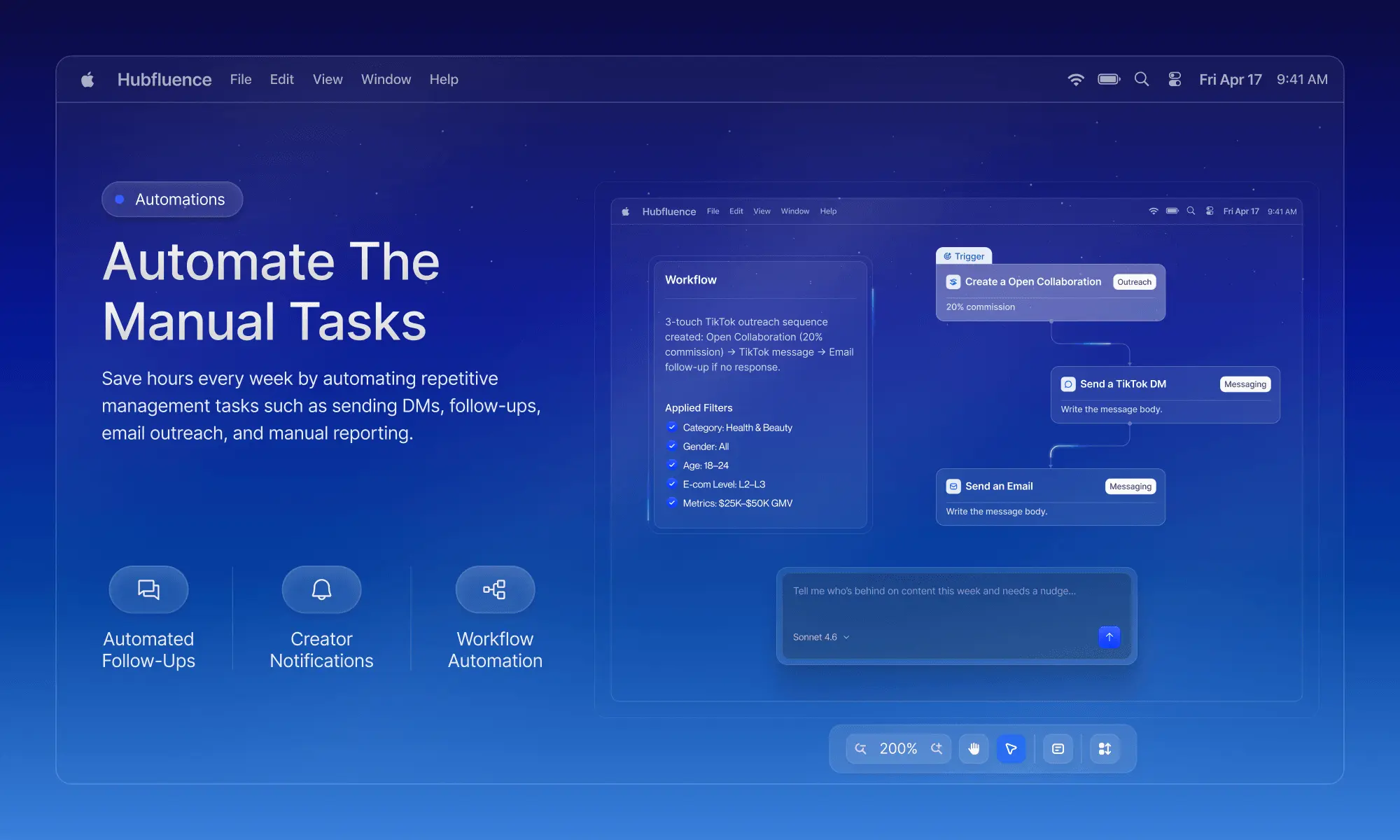This screenshot has height=840, width=1400.
Task: Click the chat prompt input field
Action: (x=956, y=616)
